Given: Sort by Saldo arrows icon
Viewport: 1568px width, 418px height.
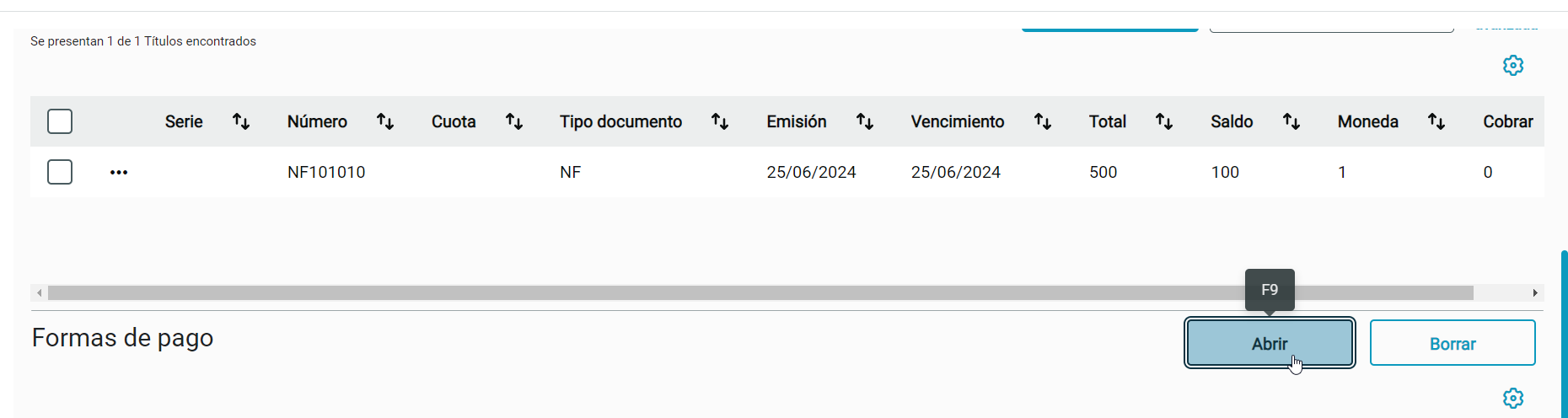Looking at the screenshot, I should coord(1291,121).
